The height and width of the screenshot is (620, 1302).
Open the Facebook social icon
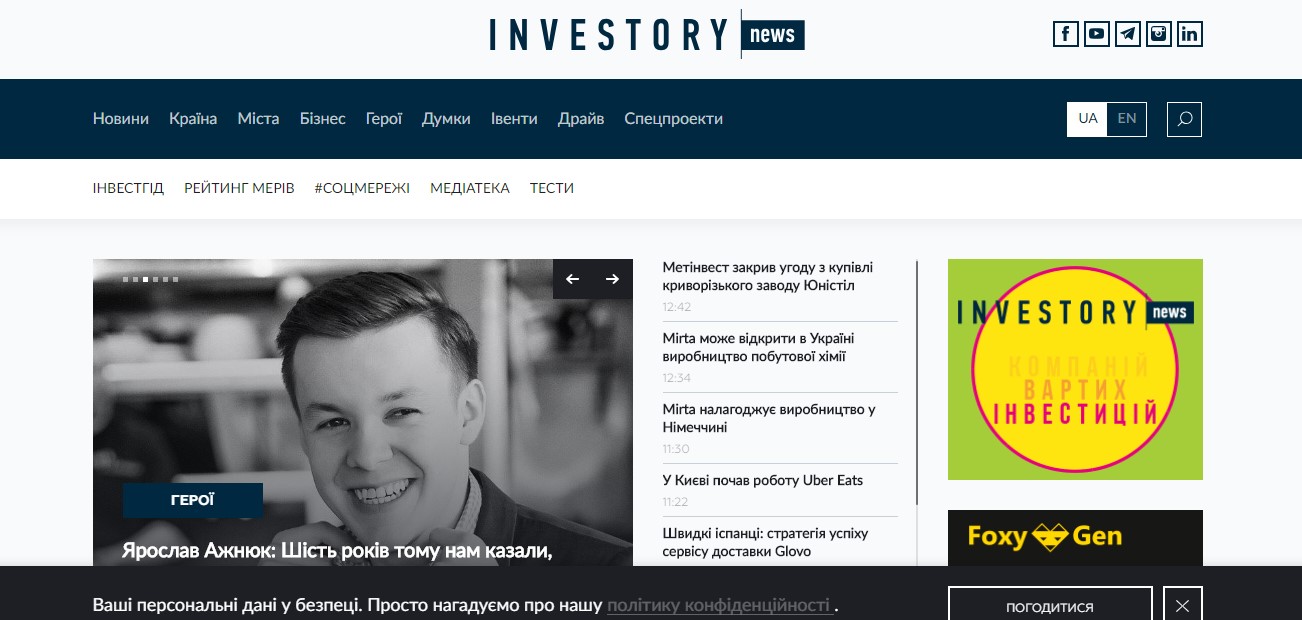click(1066, 34)
